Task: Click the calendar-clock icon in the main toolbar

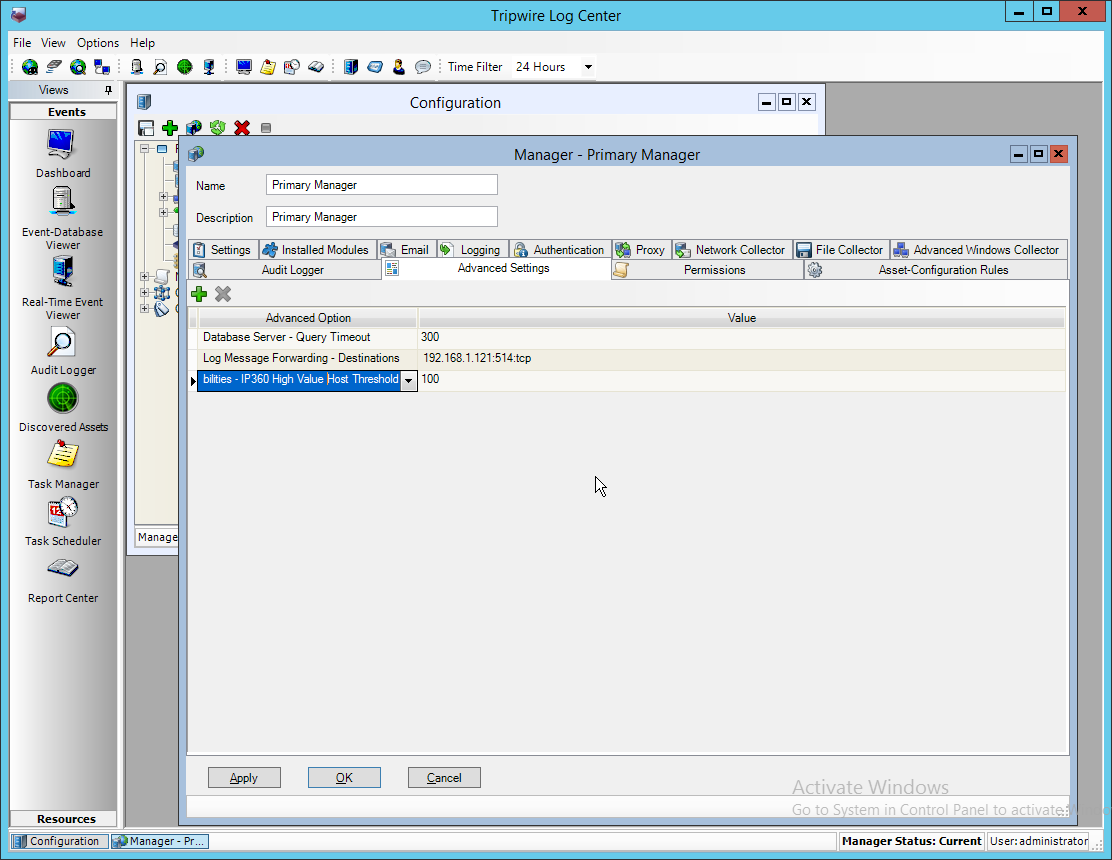Action: [x=292, y=67]
